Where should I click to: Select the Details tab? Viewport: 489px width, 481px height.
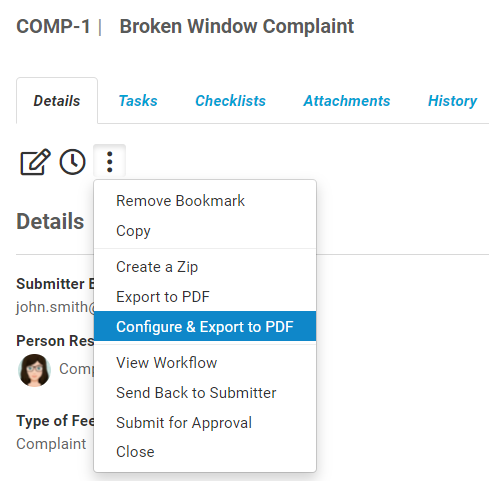pos(57,101)
